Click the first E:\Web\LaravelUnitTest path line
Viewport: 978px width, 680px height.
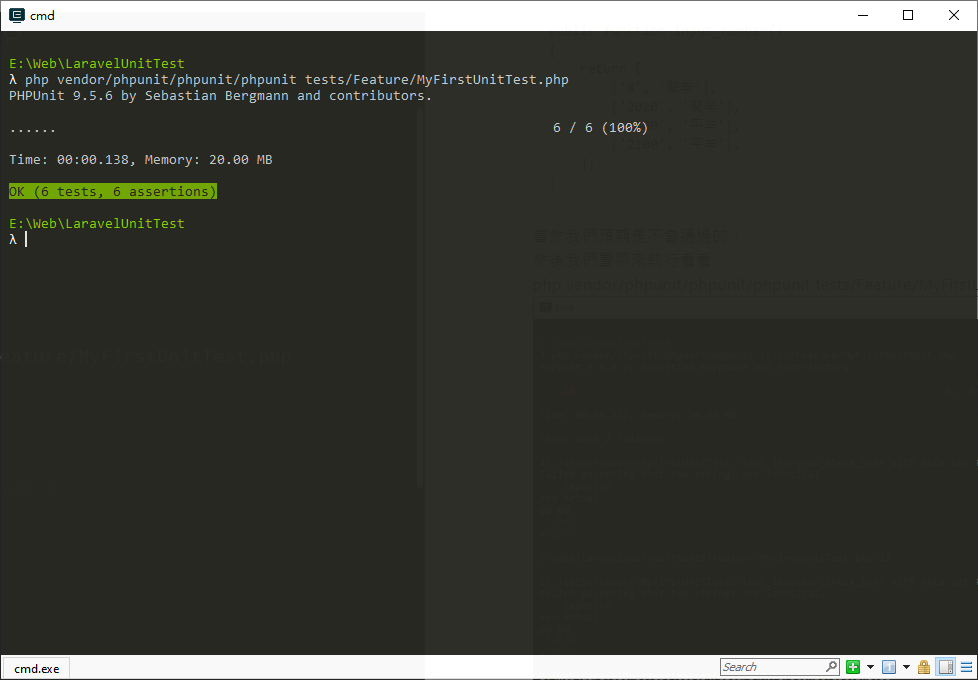97,64
